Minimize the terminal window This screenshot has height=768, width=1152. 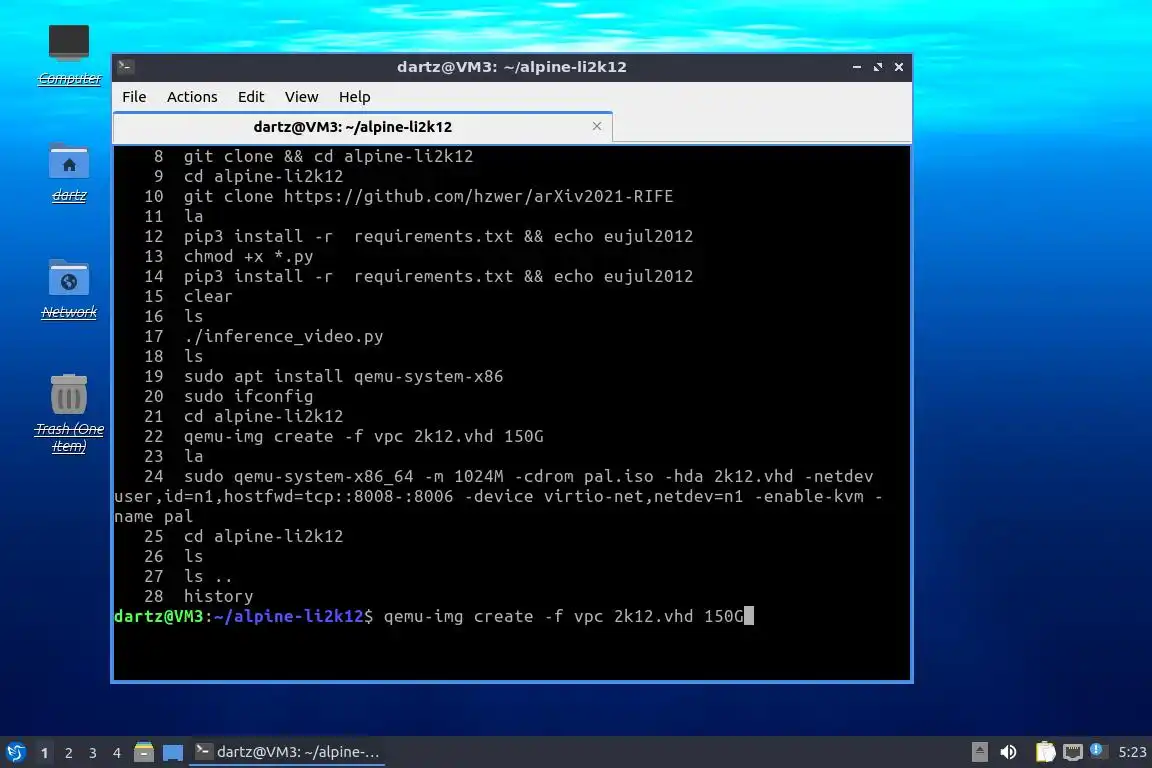pyautogui.click(x=857, y=67)
